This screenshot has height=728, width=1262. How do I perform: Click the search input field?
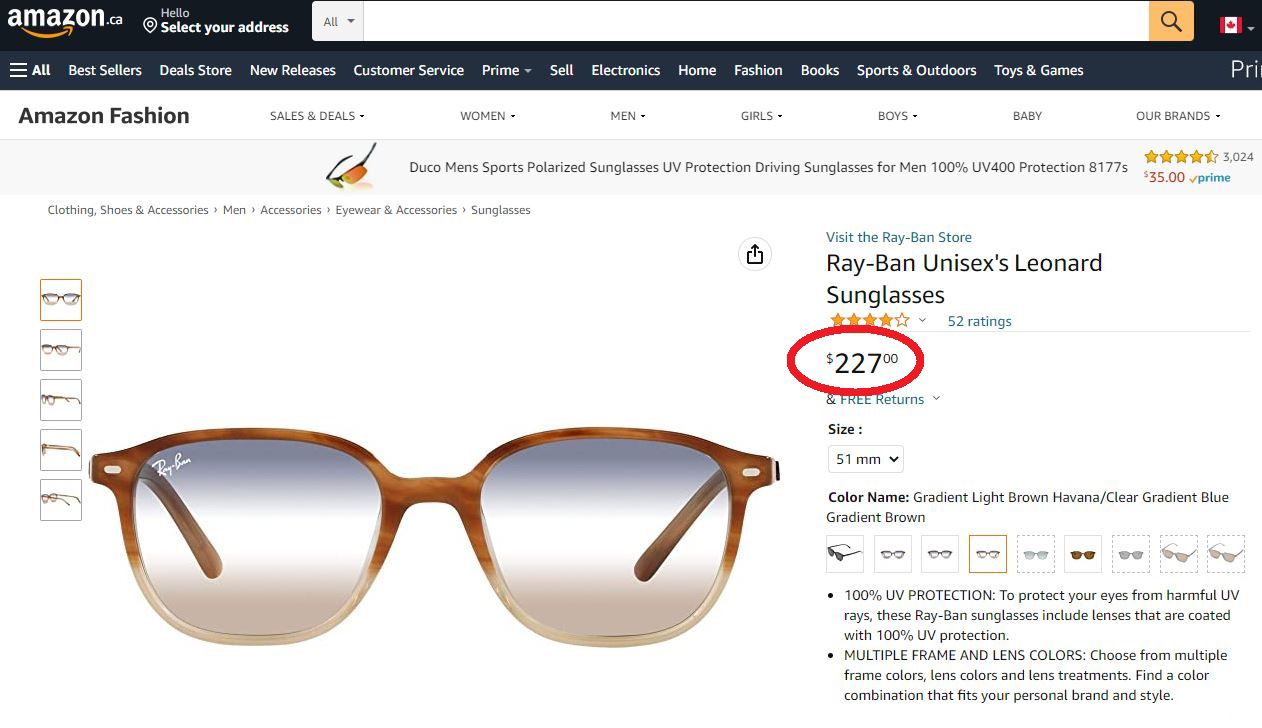[755, 21]
